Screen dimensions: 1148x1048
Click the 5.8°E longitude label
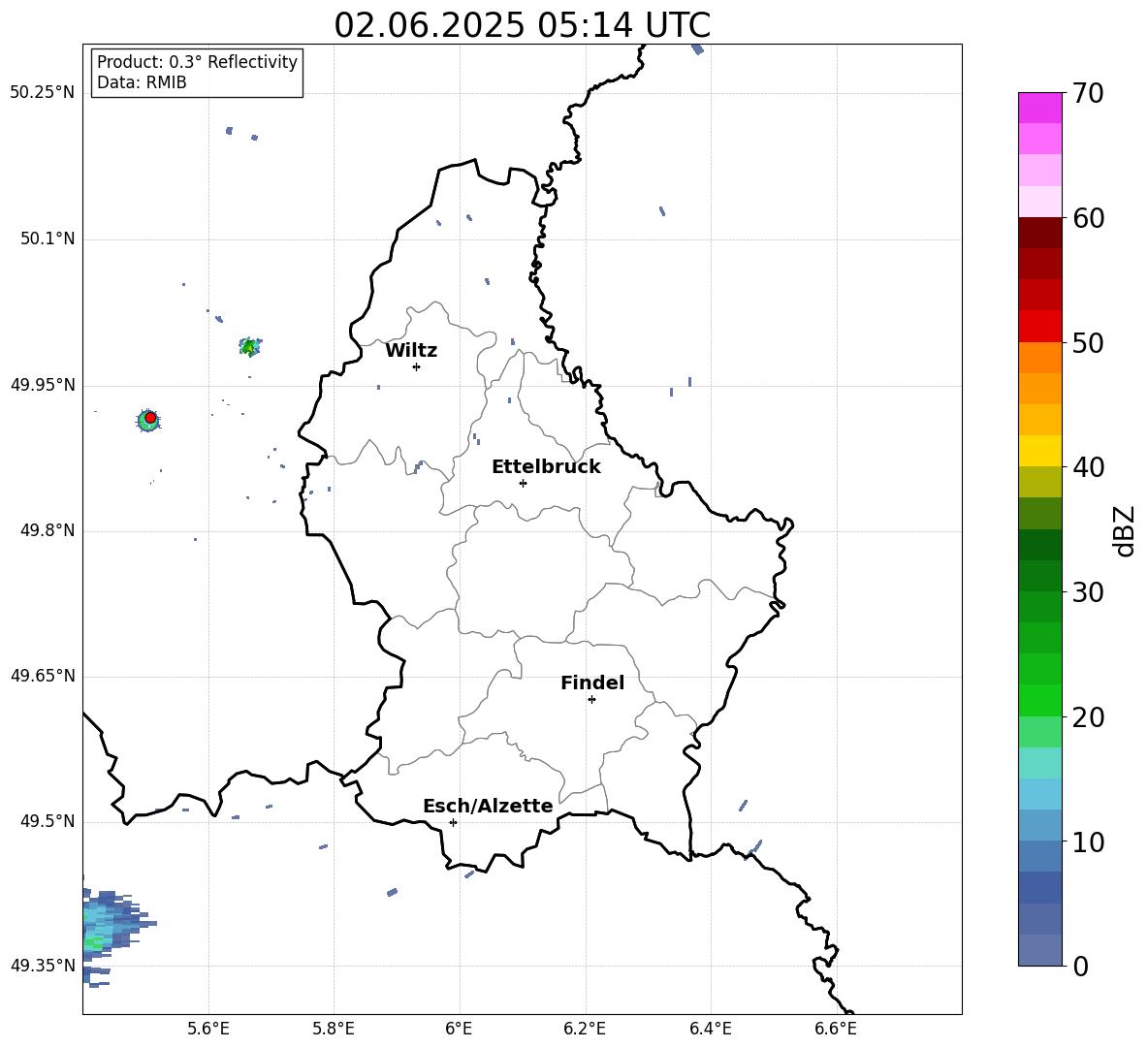coord(334,1029)
